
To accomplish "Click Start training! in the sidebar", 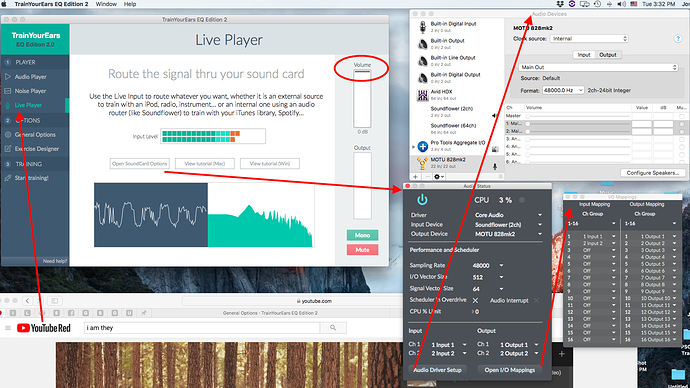I will click(31, 178).
